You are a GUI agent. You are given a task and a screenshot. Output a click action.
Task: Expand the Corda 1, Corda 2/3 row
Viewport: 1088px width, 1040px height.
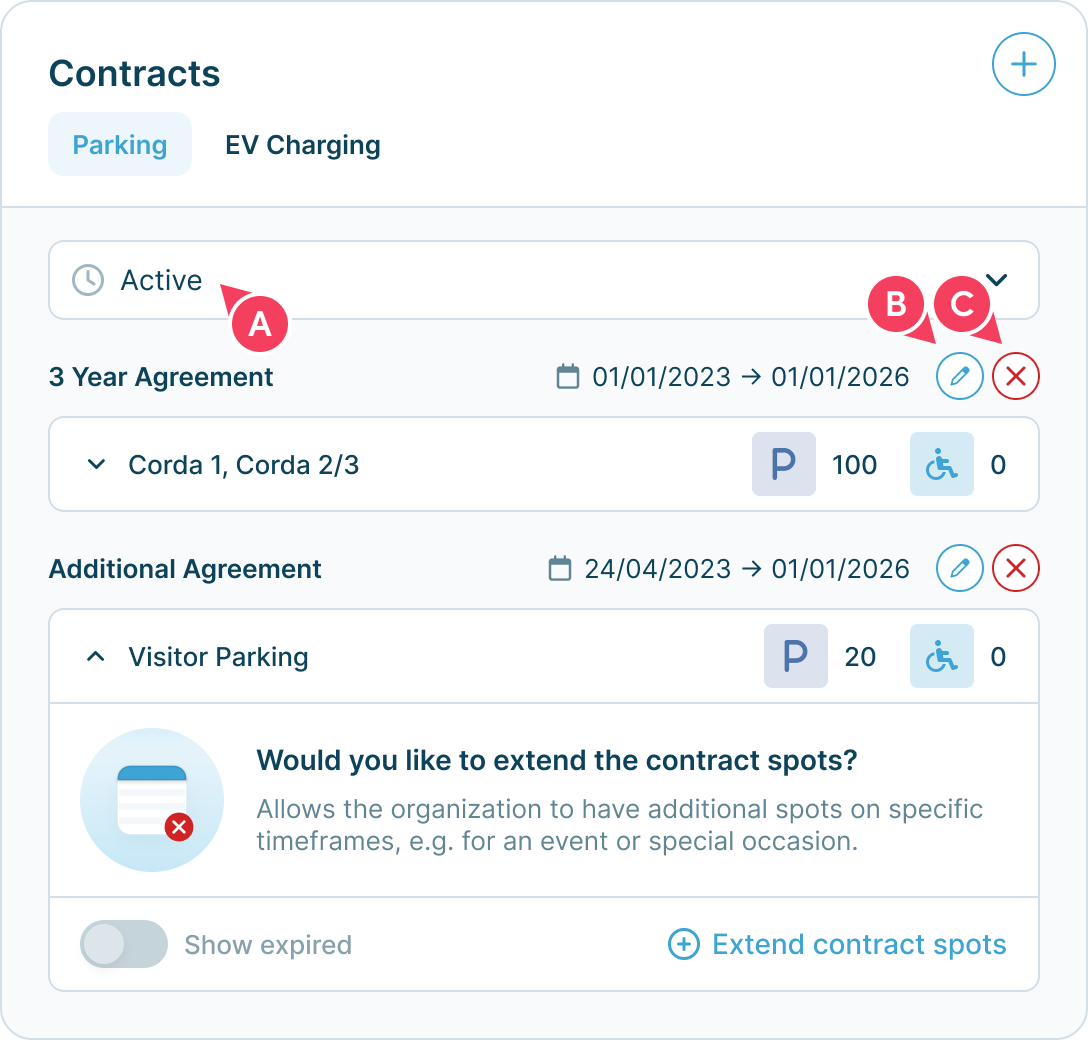click(96, 464)
